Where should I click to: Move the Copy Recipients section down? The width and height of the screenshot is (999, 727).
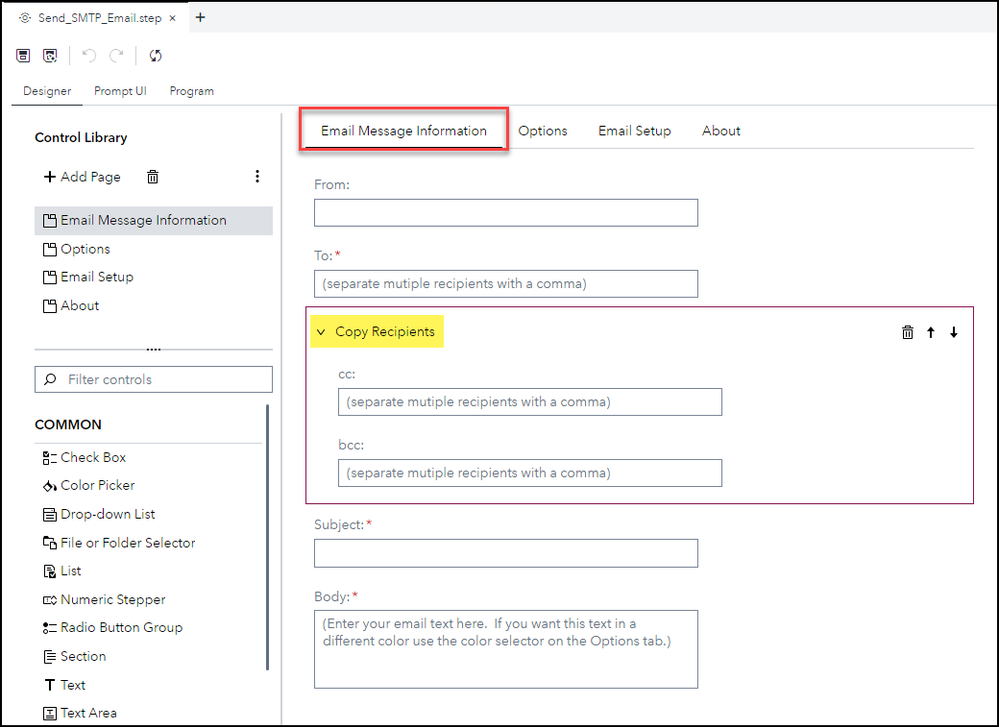click(954, 332)
